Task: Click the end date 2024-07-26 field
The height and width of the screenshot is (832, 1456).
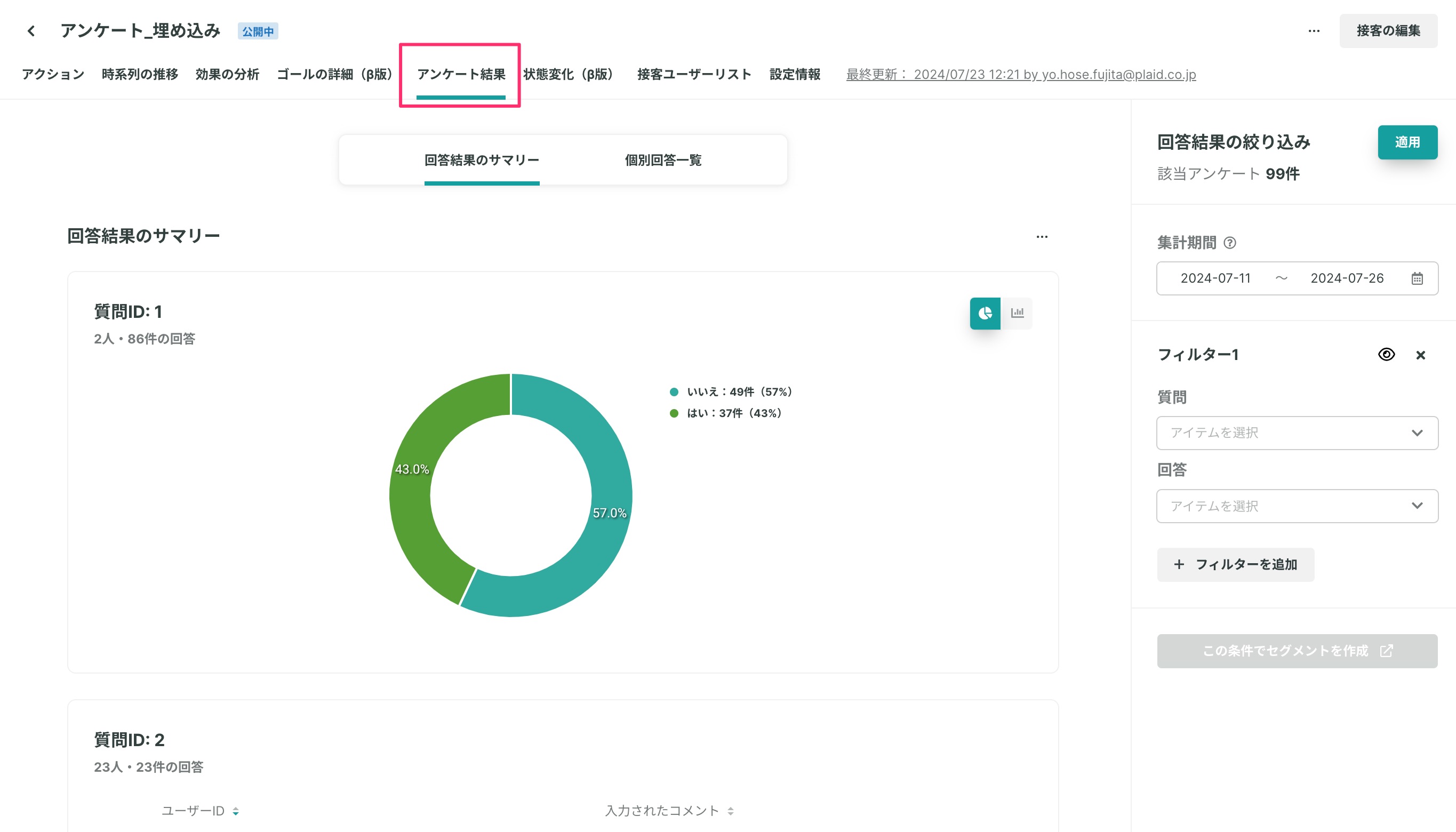Action: tap(1347, 278)
